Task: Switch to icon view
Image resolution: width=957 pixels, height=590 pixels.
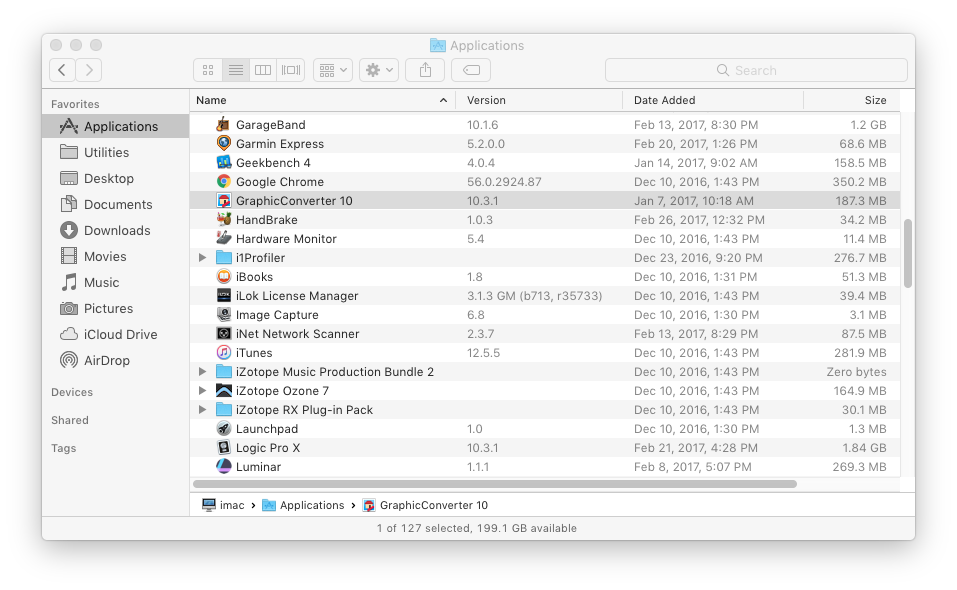Action: pos(208,70)
